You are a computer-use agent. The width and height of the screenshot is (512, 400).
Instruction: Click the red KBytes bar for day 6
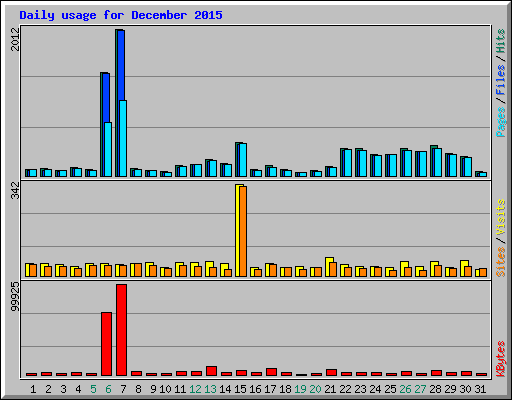(x=106, y=344)
